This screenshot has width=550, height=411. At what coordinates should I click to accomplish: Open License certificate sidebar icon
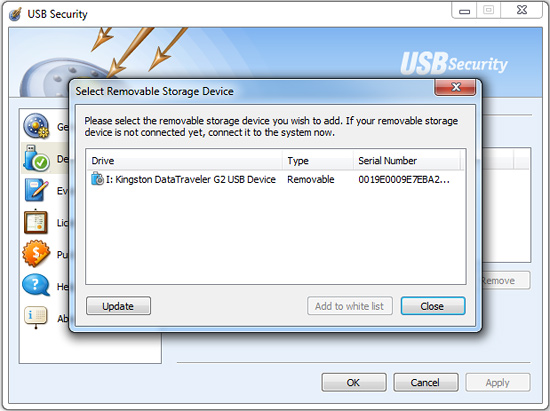click(x=36, y=222)
